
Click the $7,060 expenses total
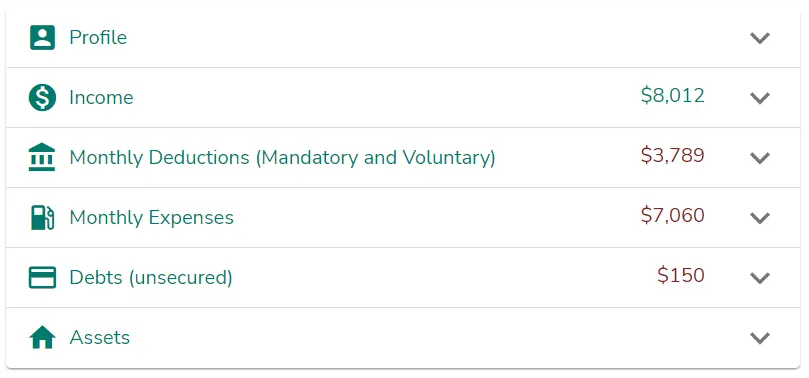coord(673,216)
